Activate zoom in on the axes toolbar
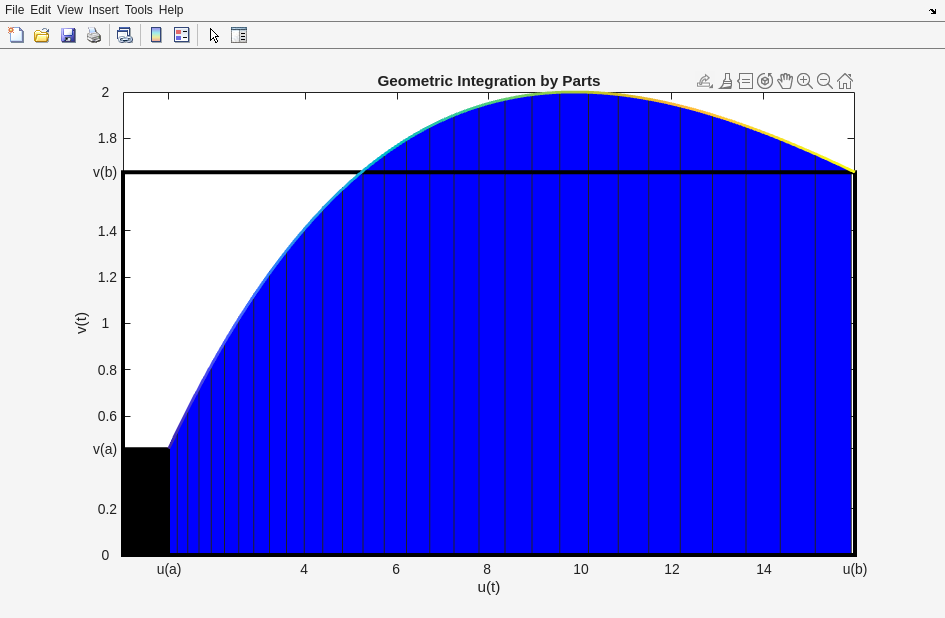 [x=805, y=81]
